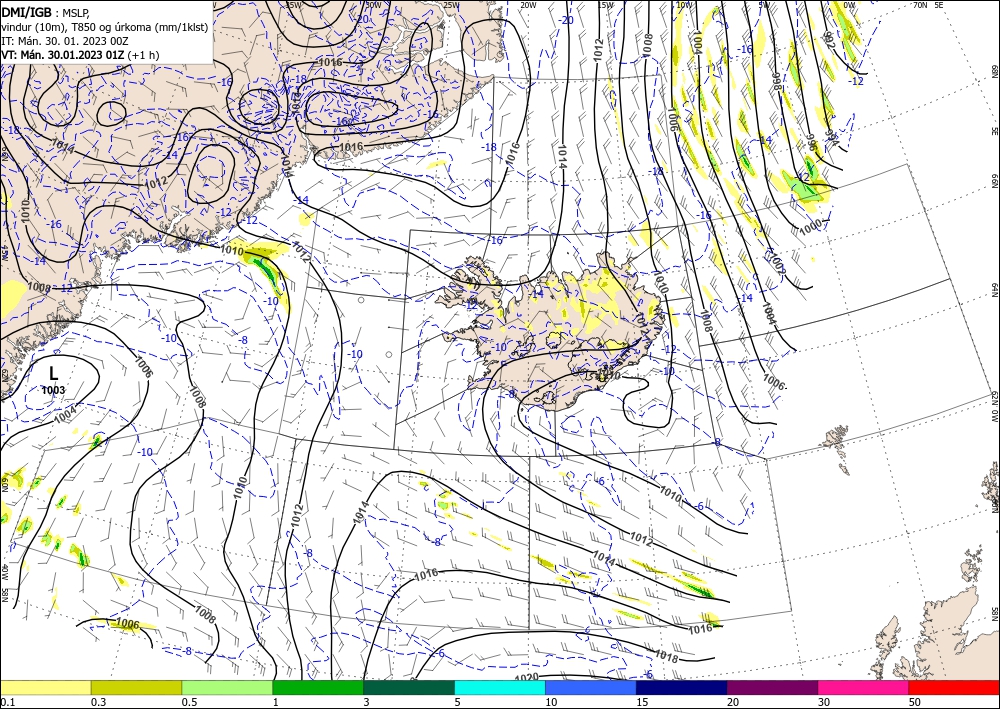1000x709 pixels.
Task: Select the cyan 5–10 mm legend swatch
Action: pyautogui.click(x=500, y=687)
